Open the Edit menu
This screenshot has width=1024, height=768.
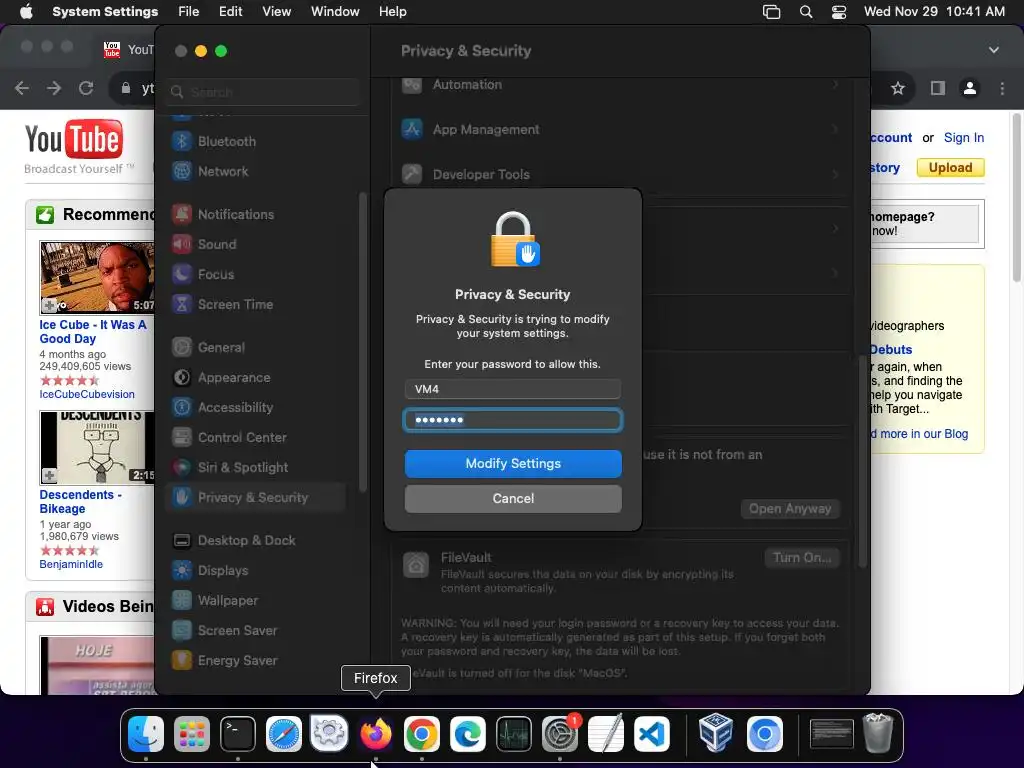point(231,11)
